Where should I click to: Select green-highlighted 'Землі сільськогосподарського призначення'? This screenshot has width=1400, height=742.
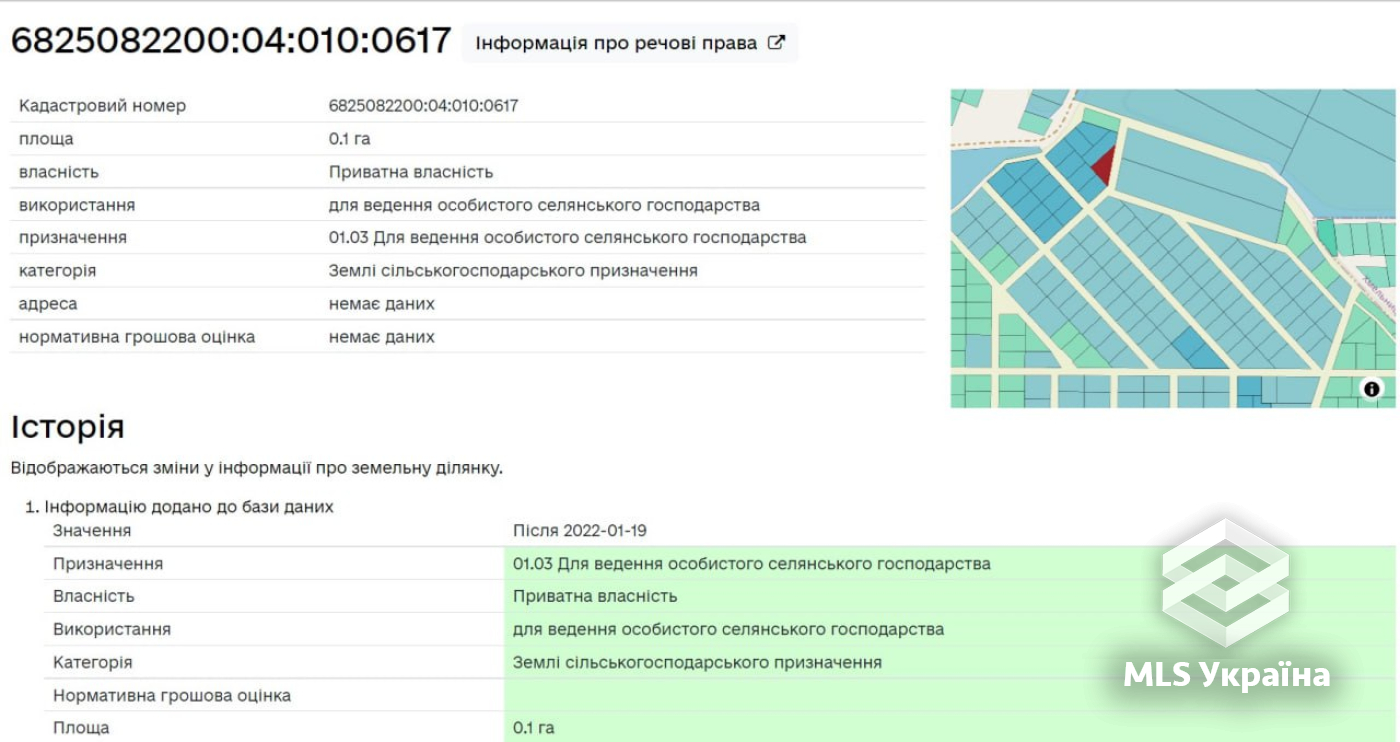[x=697, y=662]
